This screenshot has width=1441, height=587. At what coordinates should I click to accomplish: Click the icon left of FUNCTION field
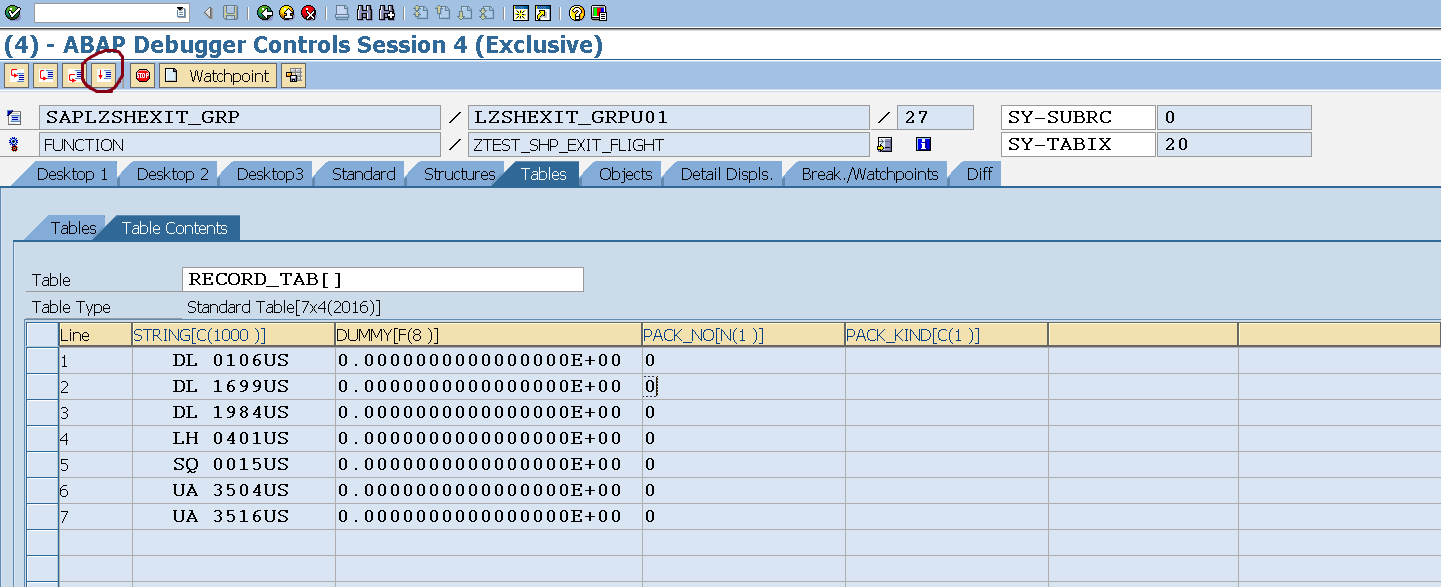click(x=14, y=144)
